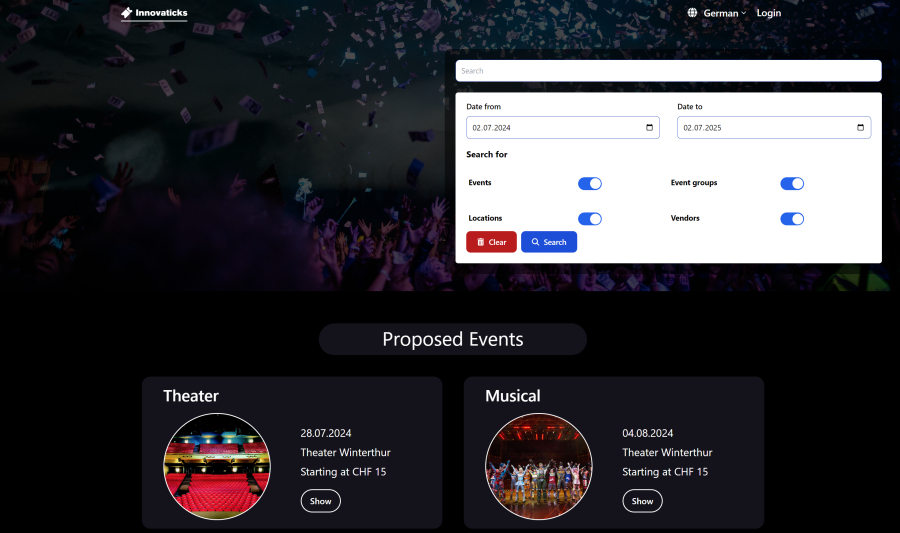Open the Login link in header

coord(769,13)
